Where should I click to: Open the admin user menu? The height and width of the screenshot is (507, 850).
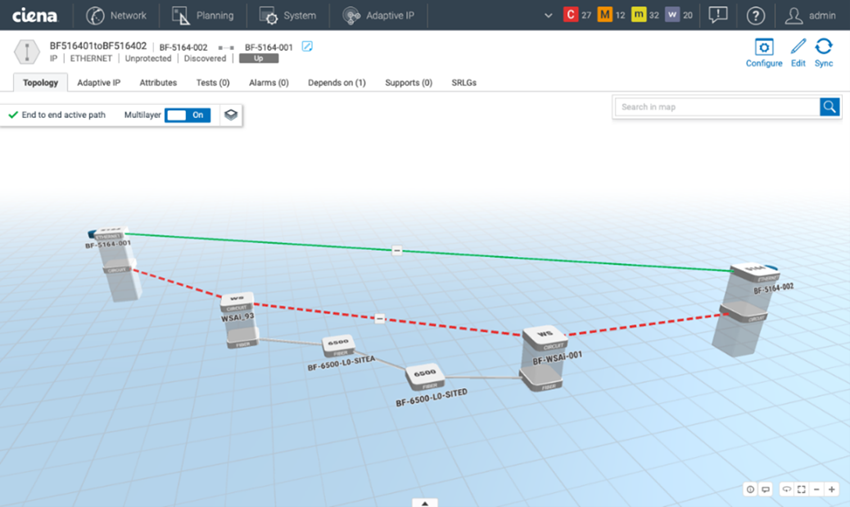coord(810,16)
